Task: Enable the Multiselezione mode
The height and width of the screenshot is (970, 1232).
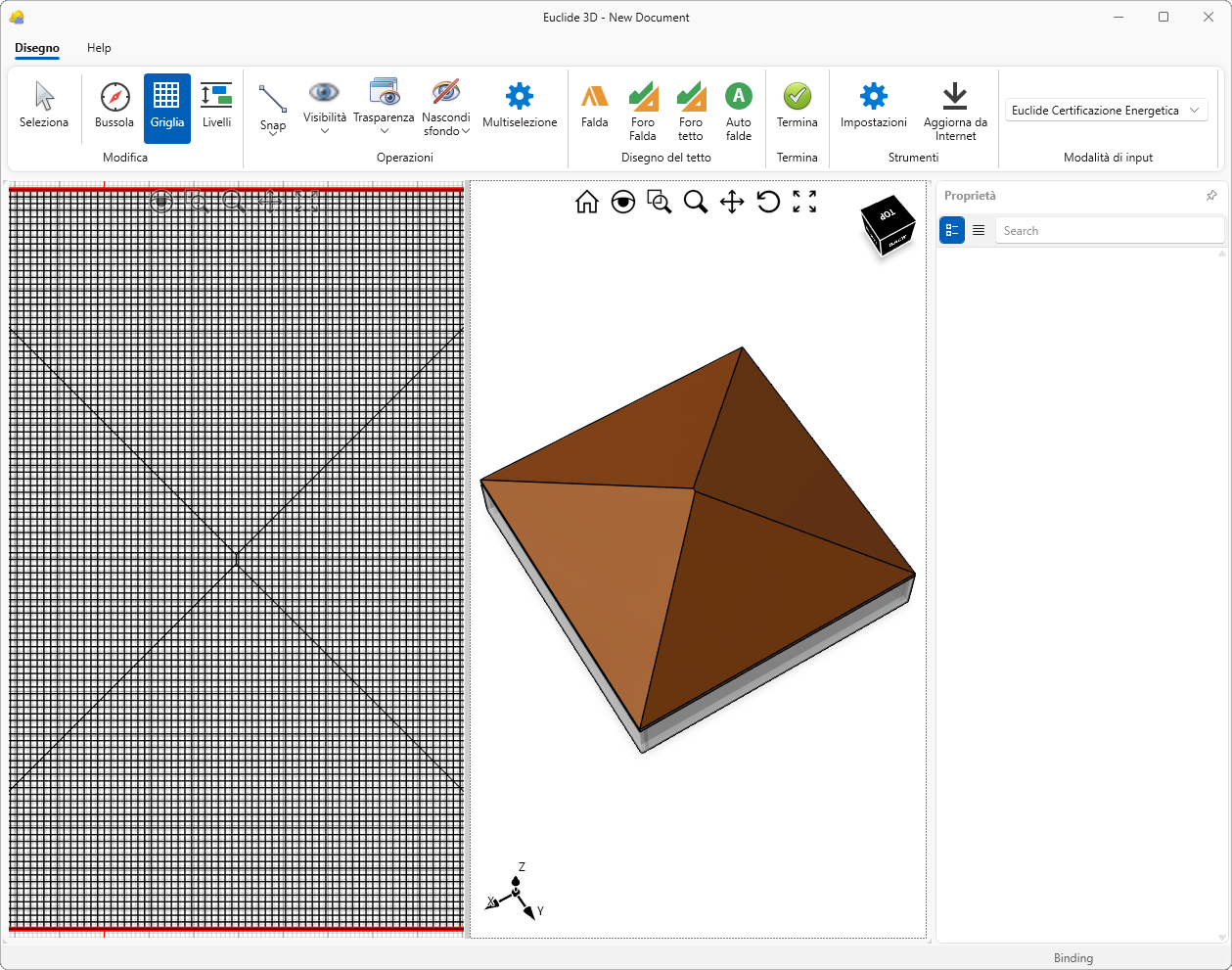Action: (520, 107)
